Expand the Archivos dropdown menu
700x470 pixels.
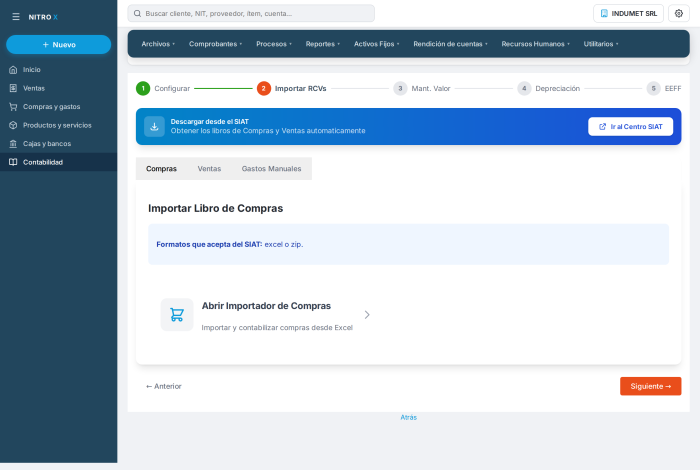(158, 44)
